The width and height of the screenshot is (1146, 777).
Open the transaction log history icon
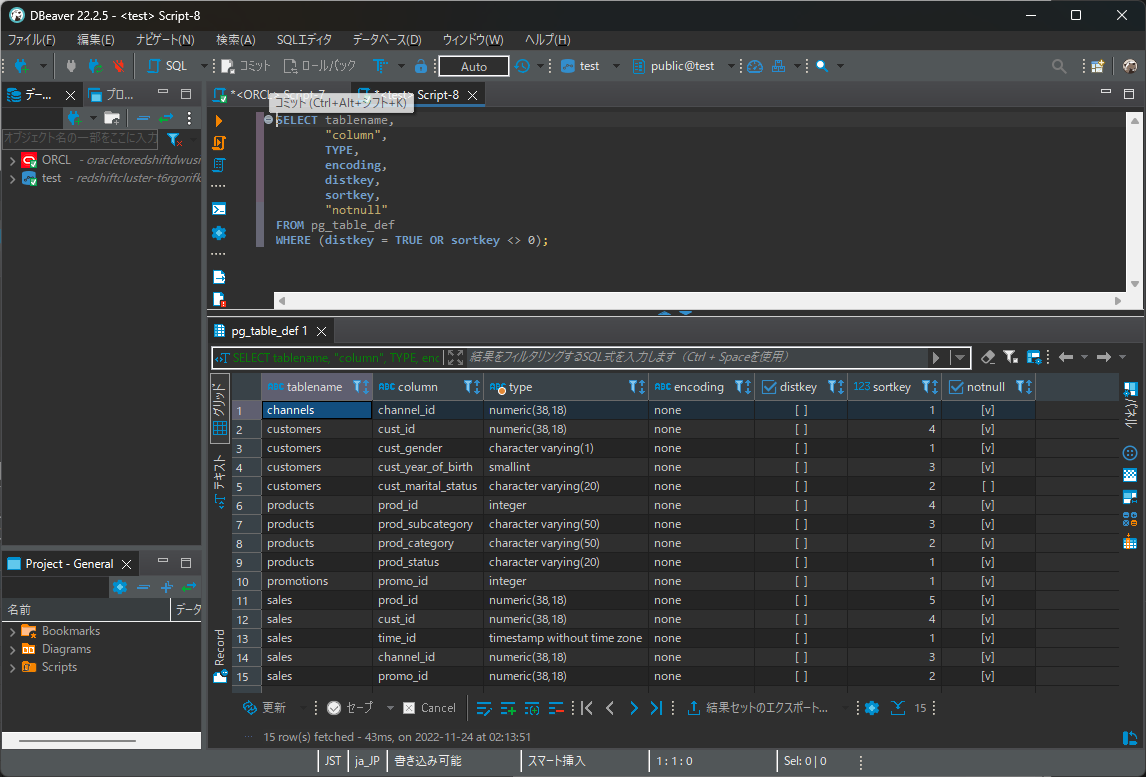[x=523, y=66]
